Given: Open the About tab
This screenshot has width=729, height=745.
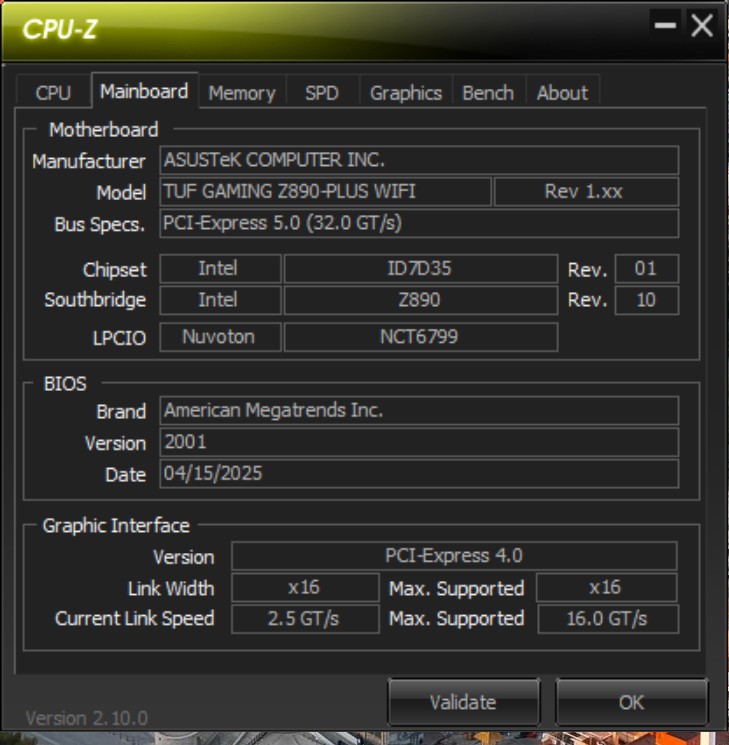Looking at the screenshot, I should 562,92.
